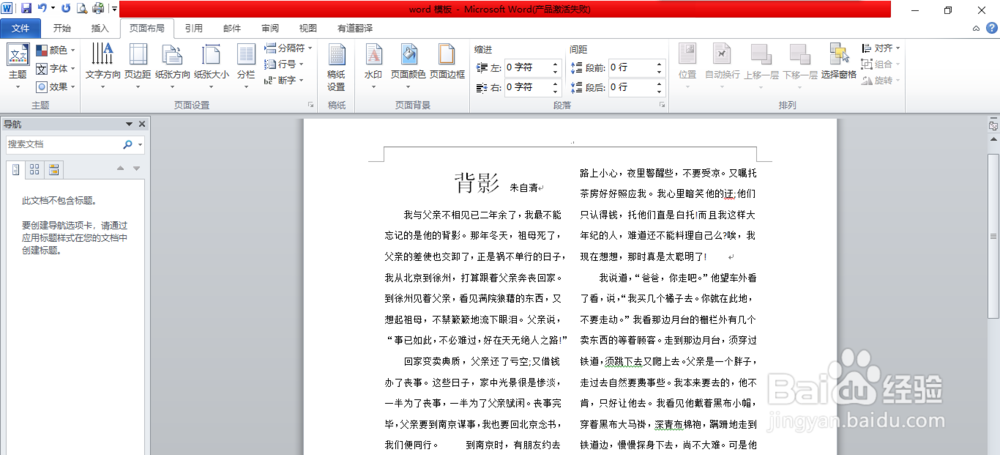Click the Undo icon in title bar
The width and height of the screenshot is (1000, 455).
pyautogui.click(x=43, y=8)
